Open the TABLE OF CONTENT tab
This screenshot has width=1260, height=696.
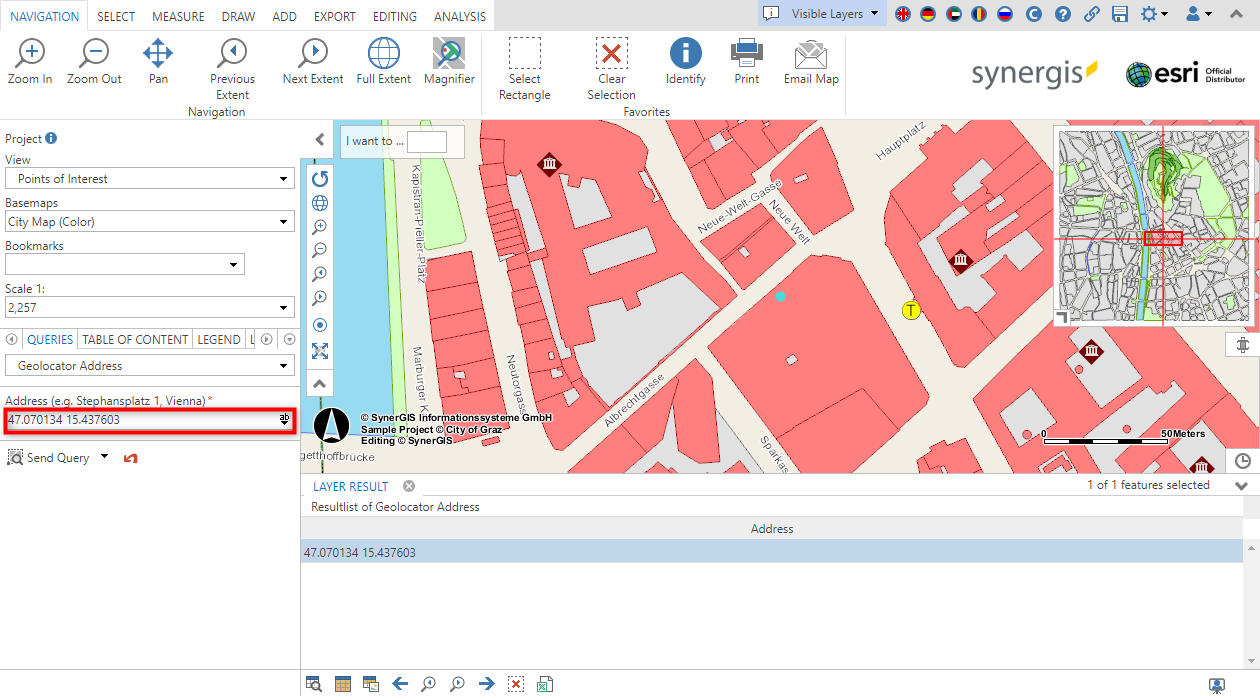click(x=134, y=339)
